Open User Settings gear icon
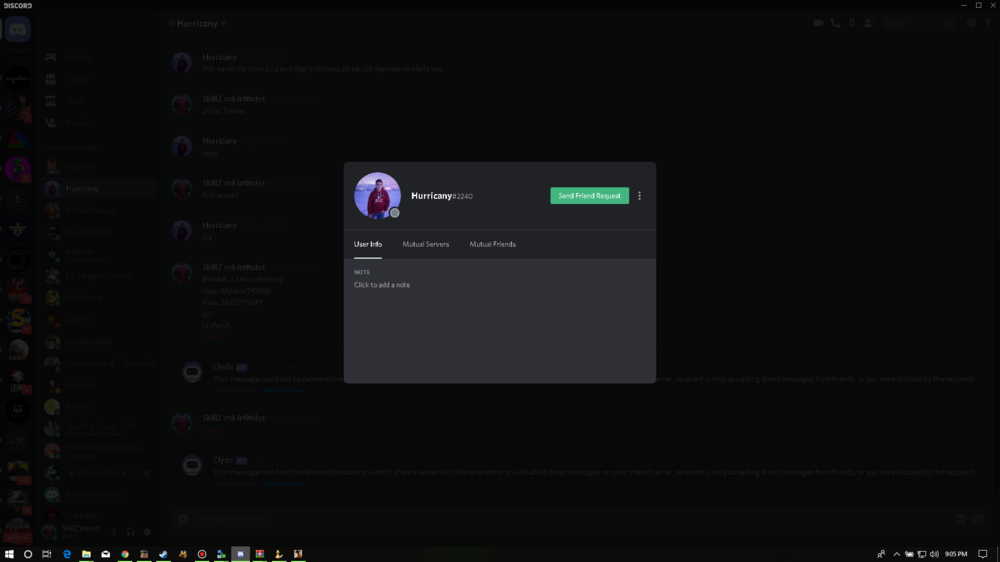The width and height of the screenshot is (1000, 562). (x=147, y=531)
